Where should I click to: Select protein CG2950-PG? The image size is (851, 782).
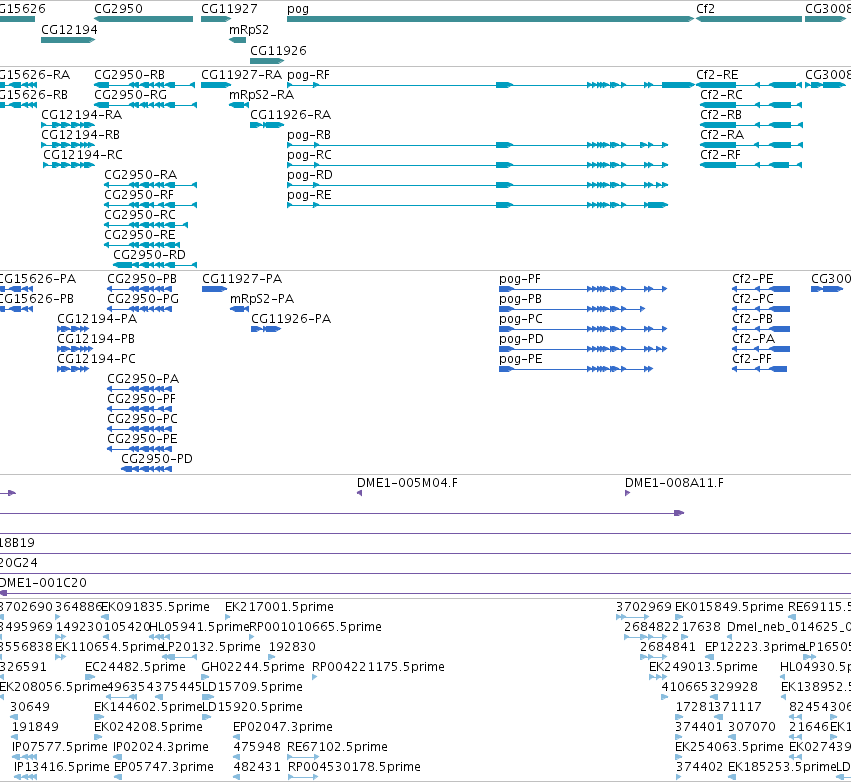tap(139, 309)
